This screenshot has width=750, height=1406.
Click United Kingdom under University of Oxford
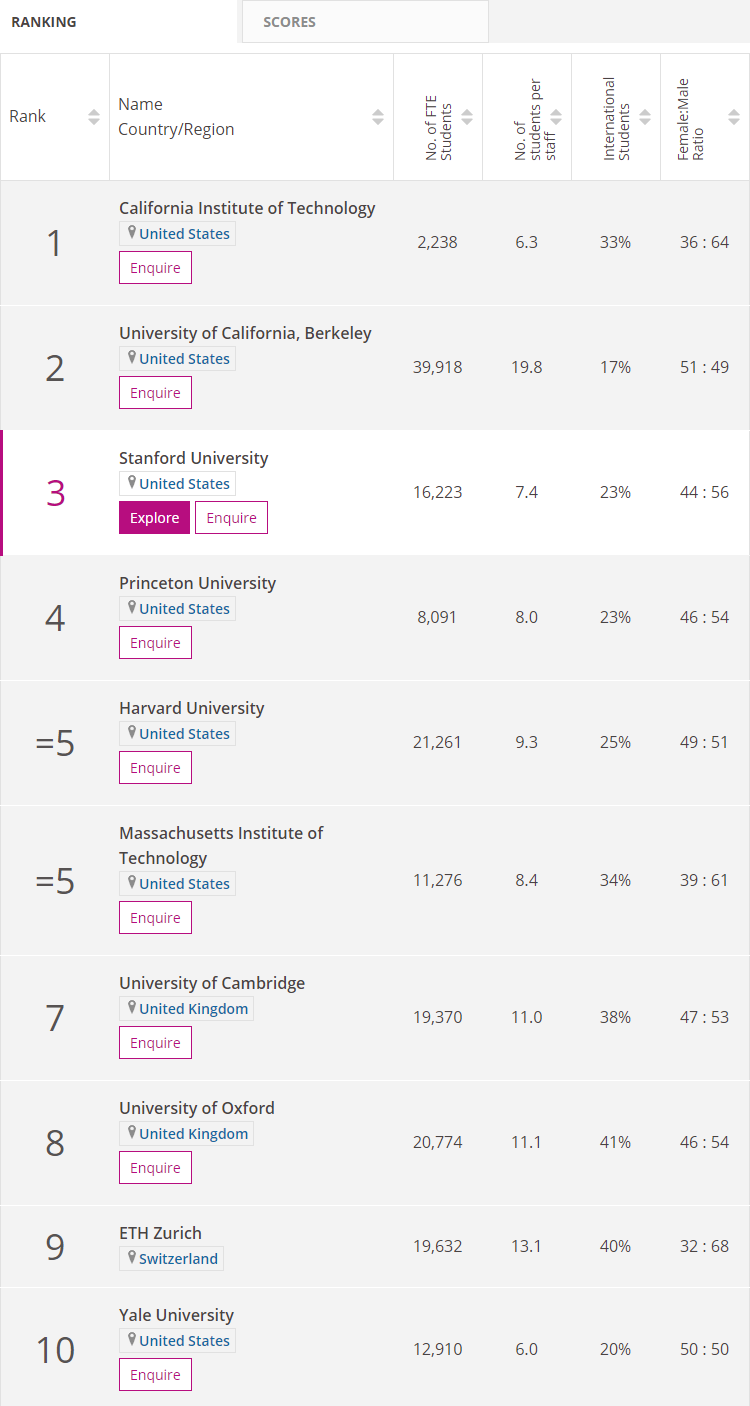193,1133
